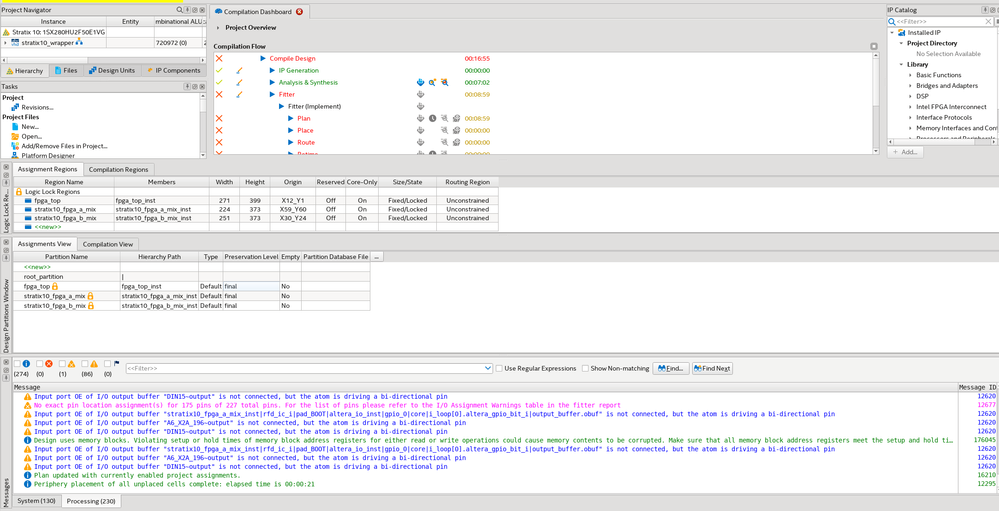999x511 pixels.
Task: Click the hierarchy icon next to stratix10_wrapper
Action: [79, 42]
